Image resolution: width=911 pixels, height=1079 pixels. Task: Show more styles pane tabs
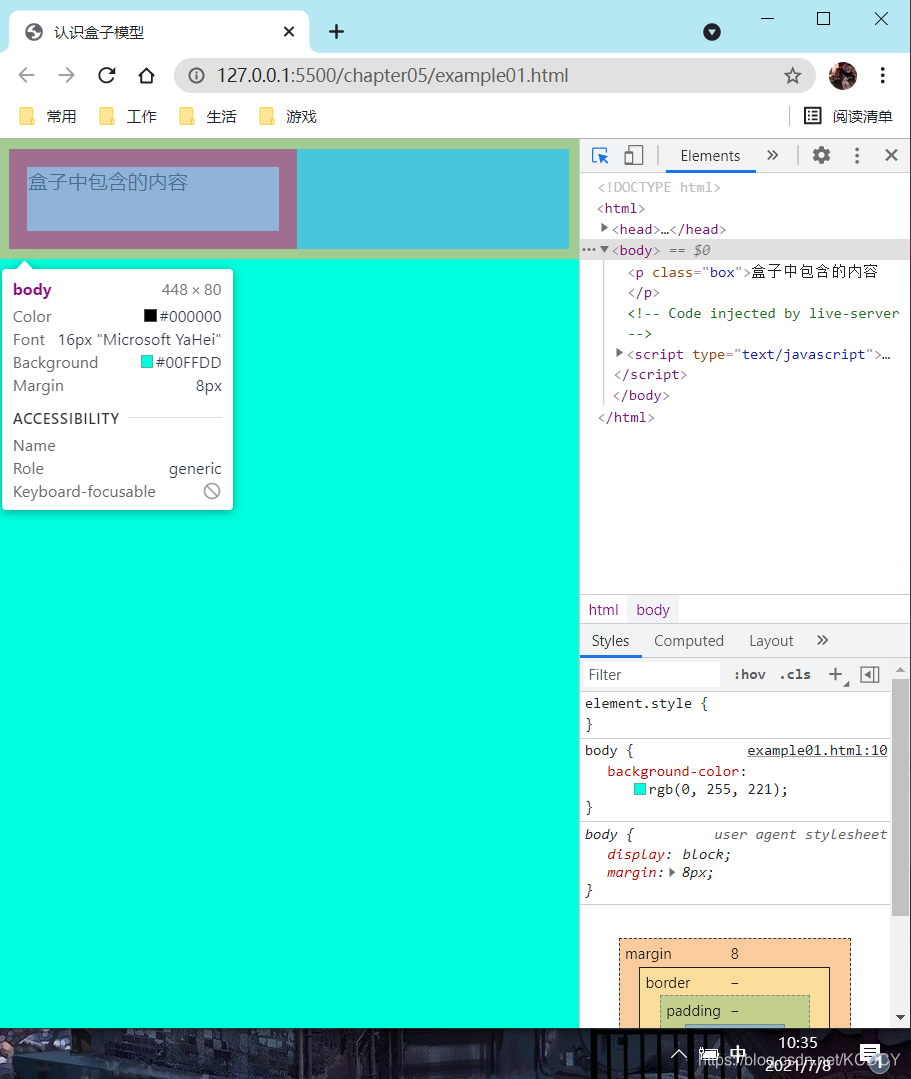[822, 641]
